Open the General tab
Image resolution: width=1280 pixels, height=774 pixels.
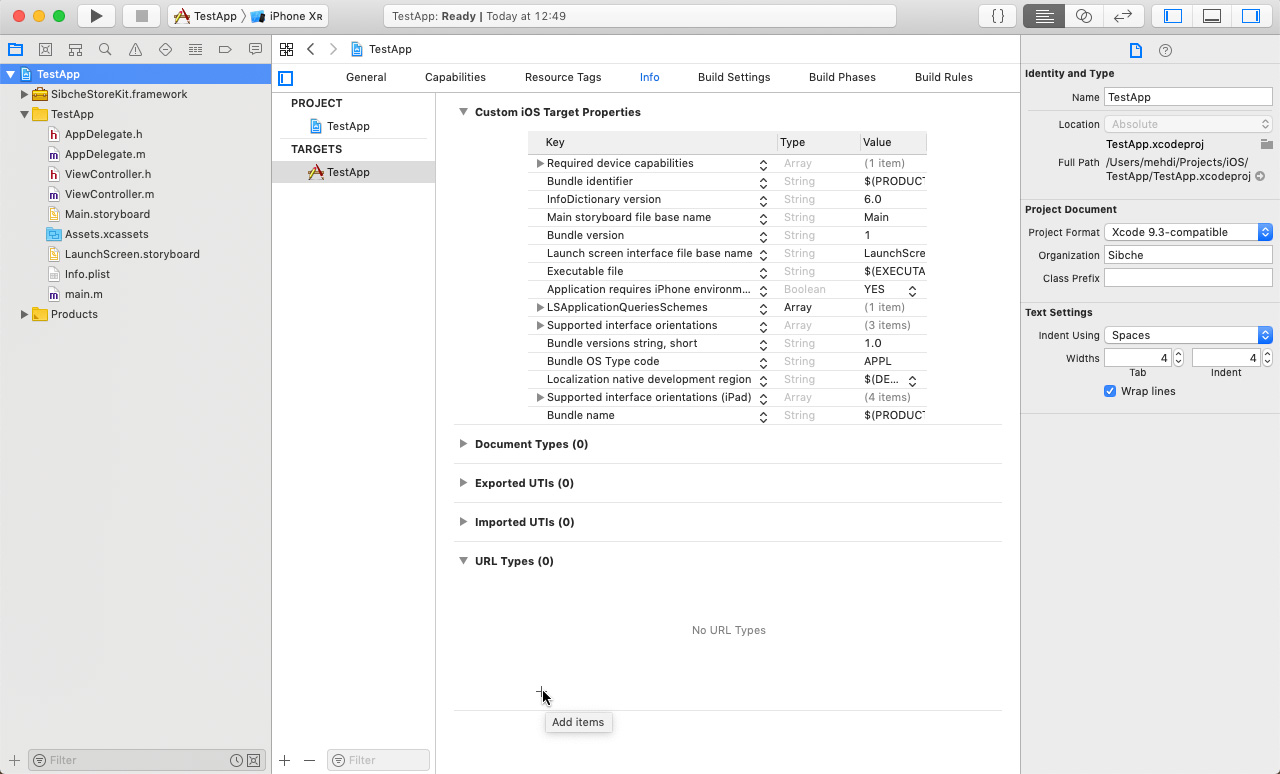coord(366,77)
